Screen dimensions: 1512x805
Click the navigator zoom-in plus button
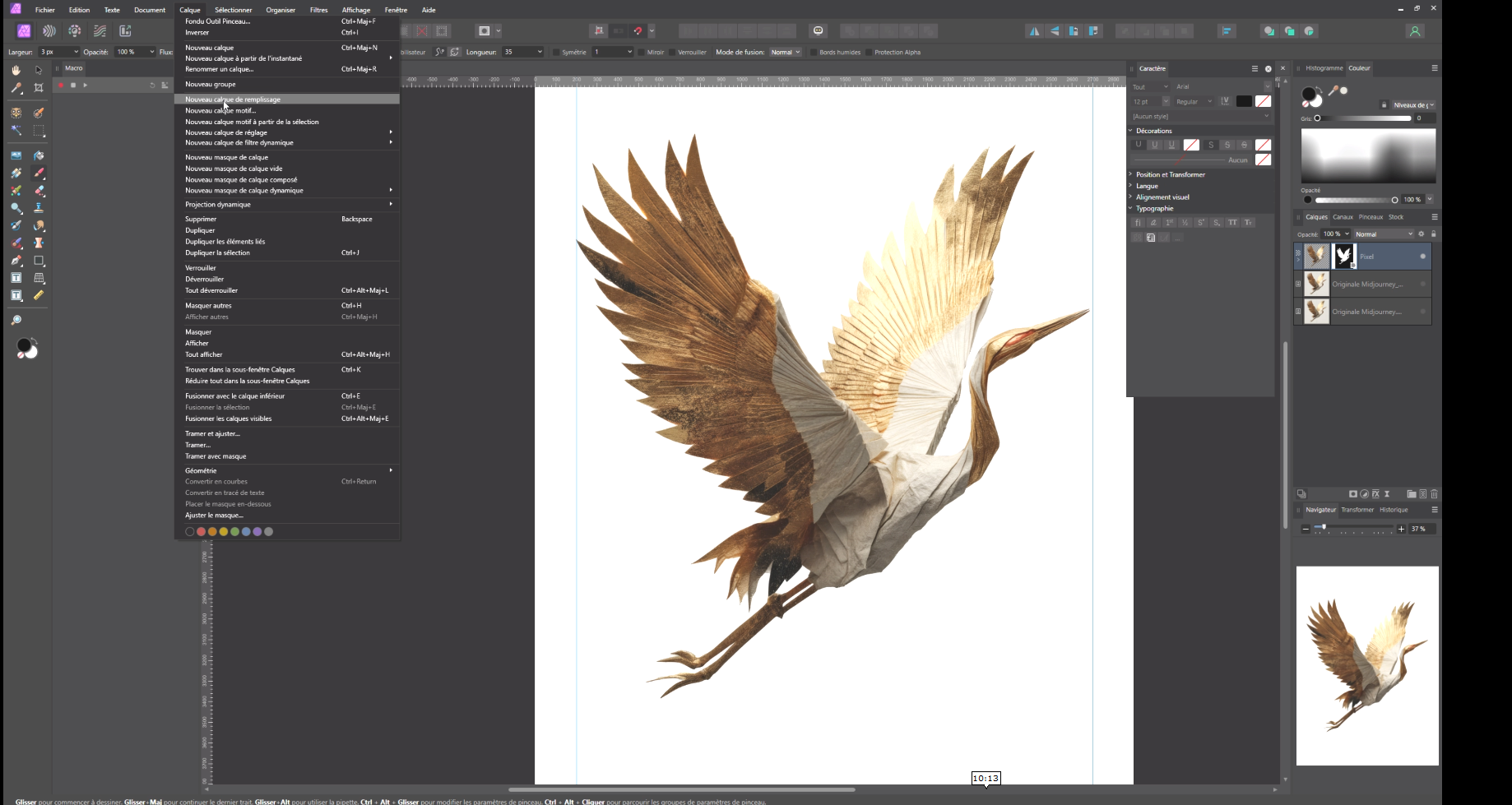pyautogui.click(x=1401, y=529)
